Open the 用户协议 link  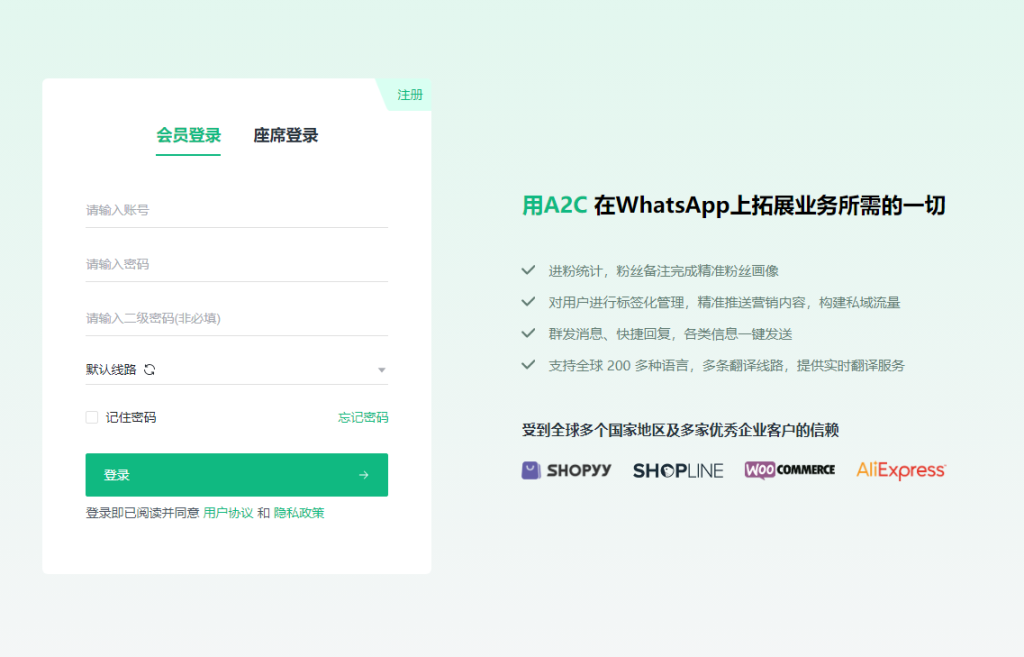click(228, 513)
